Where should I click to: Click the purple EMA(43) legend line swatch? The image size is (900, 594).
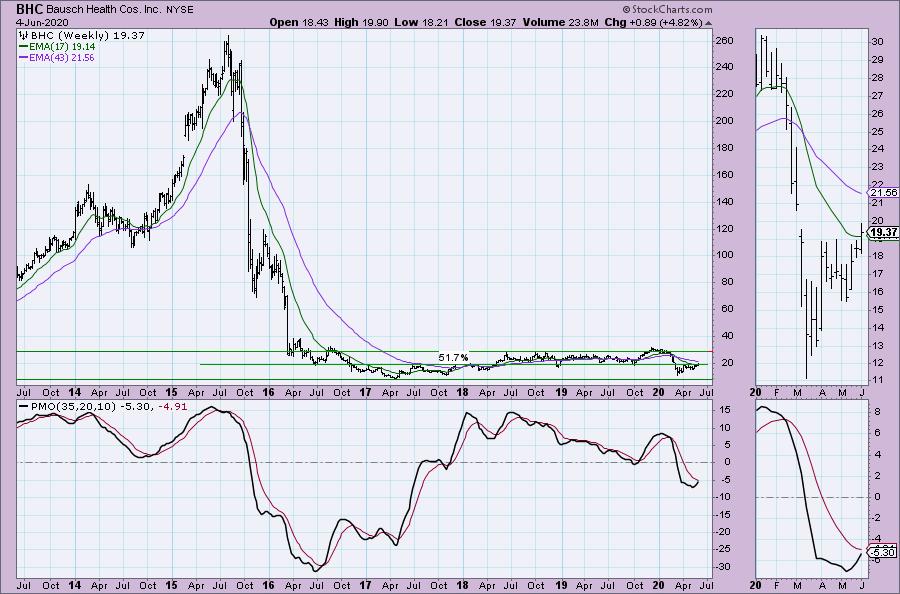tap(24, 57)
